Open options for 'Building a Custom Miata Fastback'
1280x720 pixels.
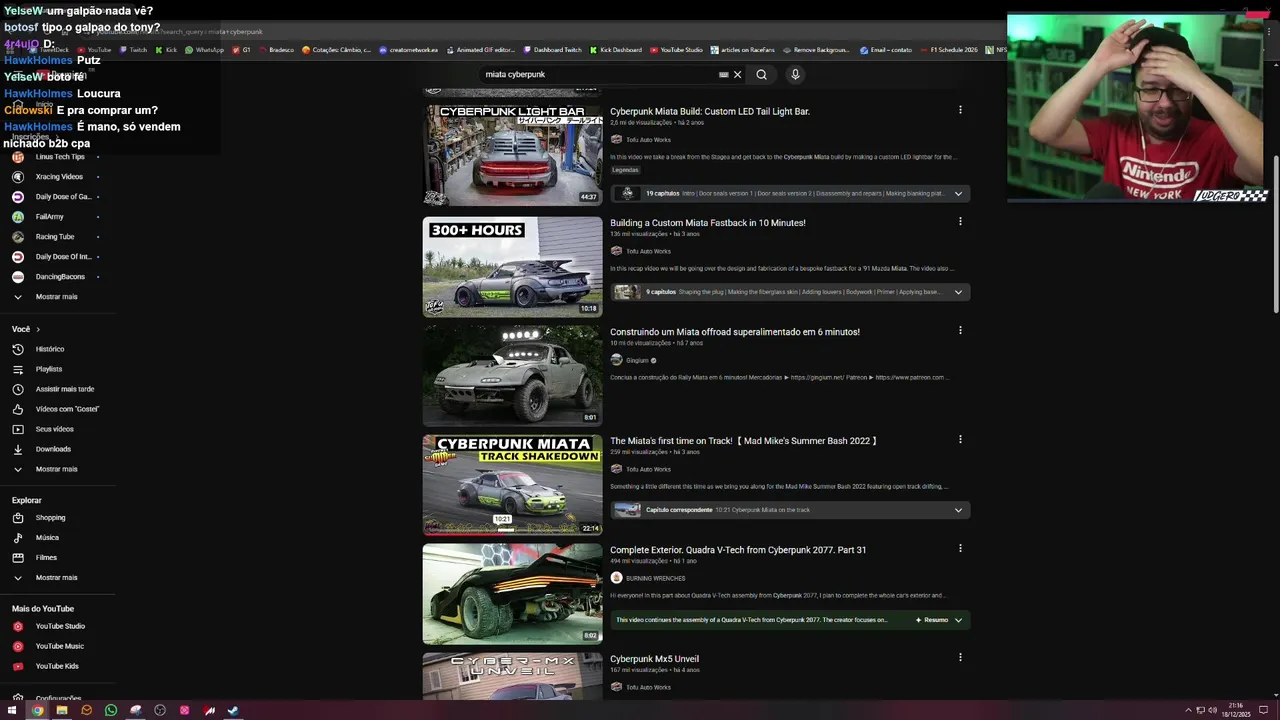tap(960, 221)
